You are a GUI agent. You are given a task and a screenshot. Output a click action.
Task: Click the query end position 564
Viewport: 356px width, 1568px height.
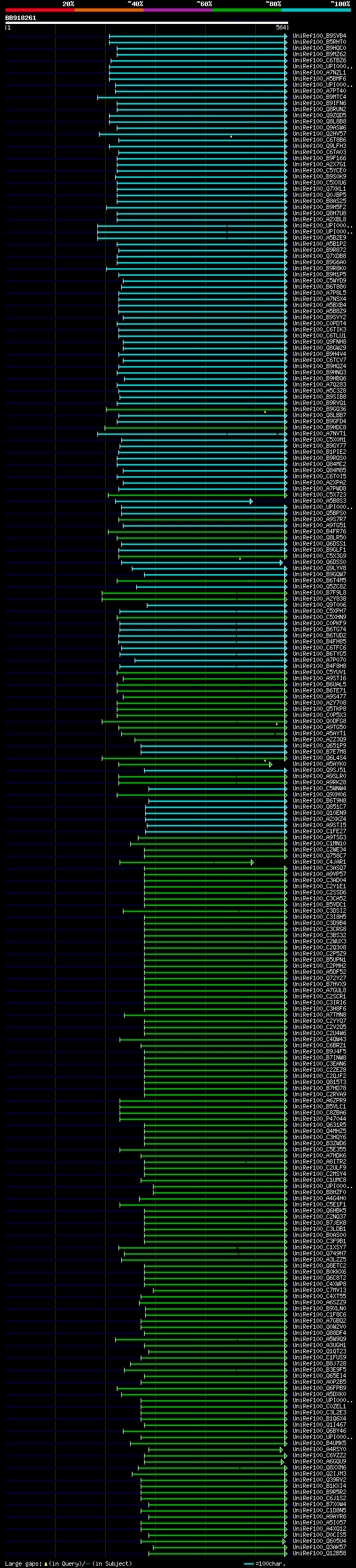pos(281,27)
